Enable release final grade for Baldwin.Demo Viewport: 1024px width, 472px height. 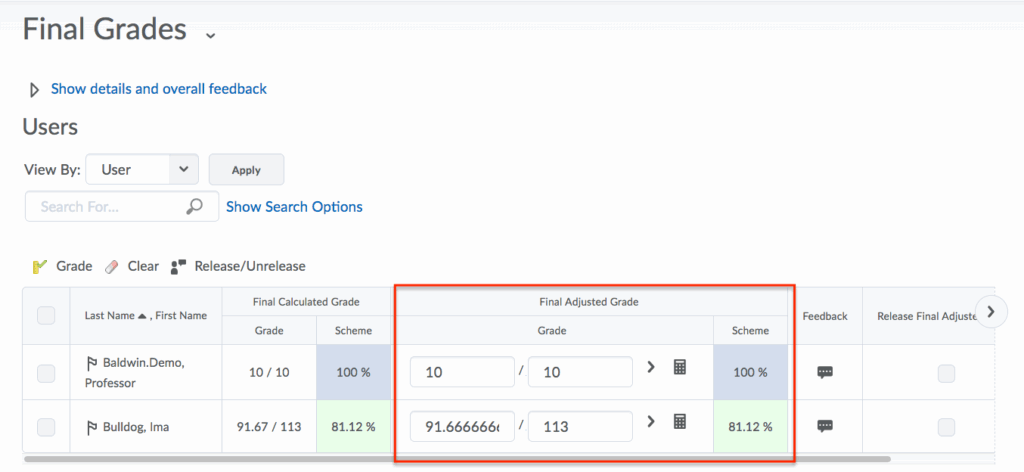(x=945, y=373)
